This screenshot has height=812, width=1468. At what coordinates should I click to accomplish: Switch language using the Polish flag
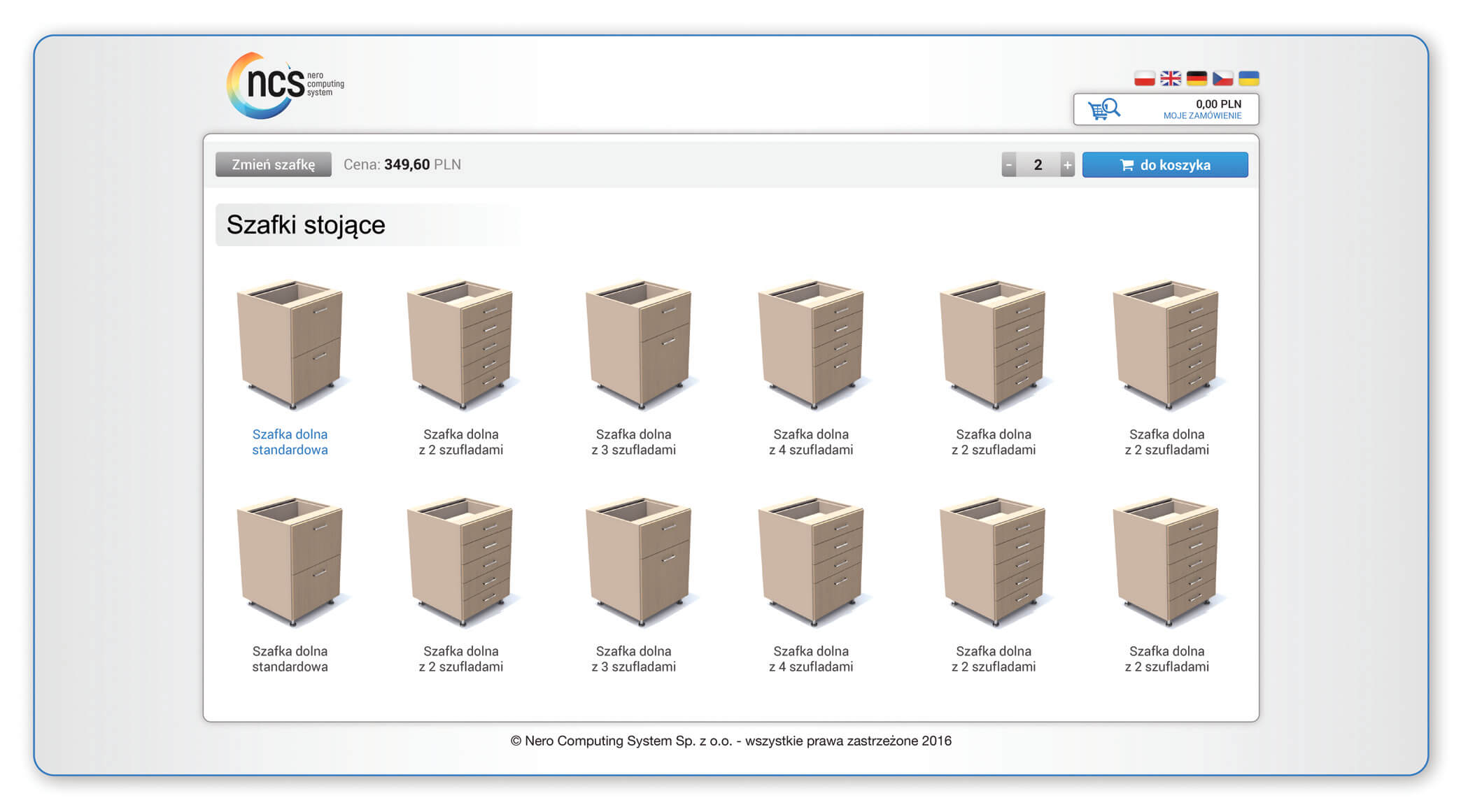[x=1144, y=78]
